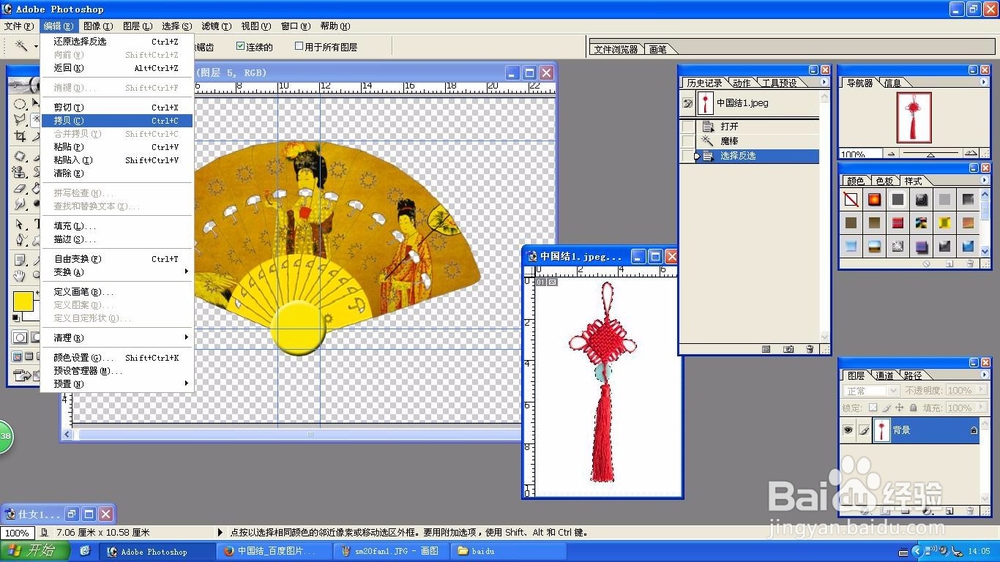
Task: Open the 文件浏览器 palette well tab
Action: pos(615,49)
